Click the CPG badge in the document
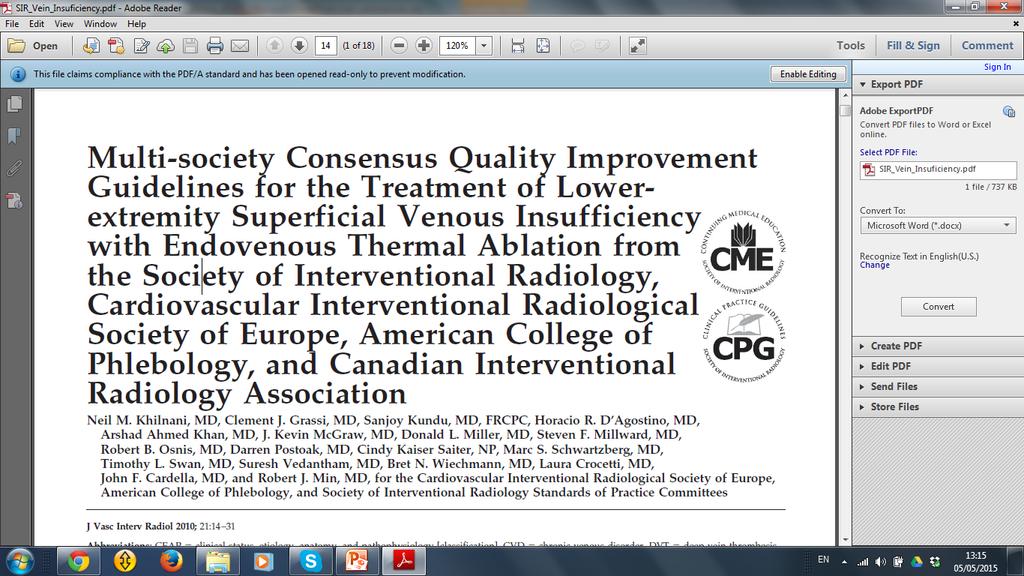Screen dimensions: 1024x576 744,340
